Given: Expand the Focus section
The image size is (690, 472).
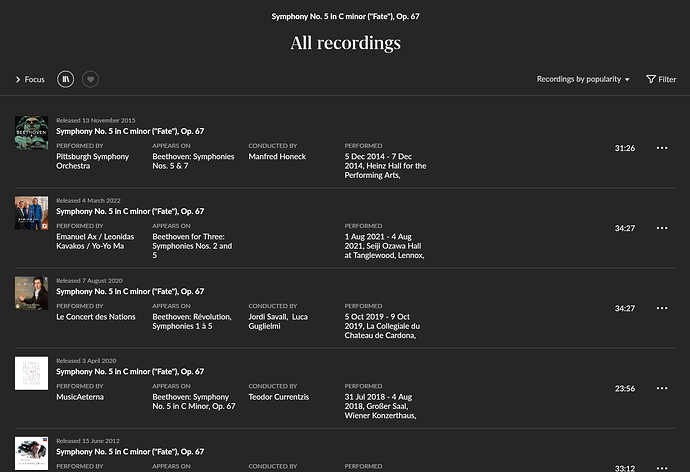Looking at the screenshot, I should (30, 79).
